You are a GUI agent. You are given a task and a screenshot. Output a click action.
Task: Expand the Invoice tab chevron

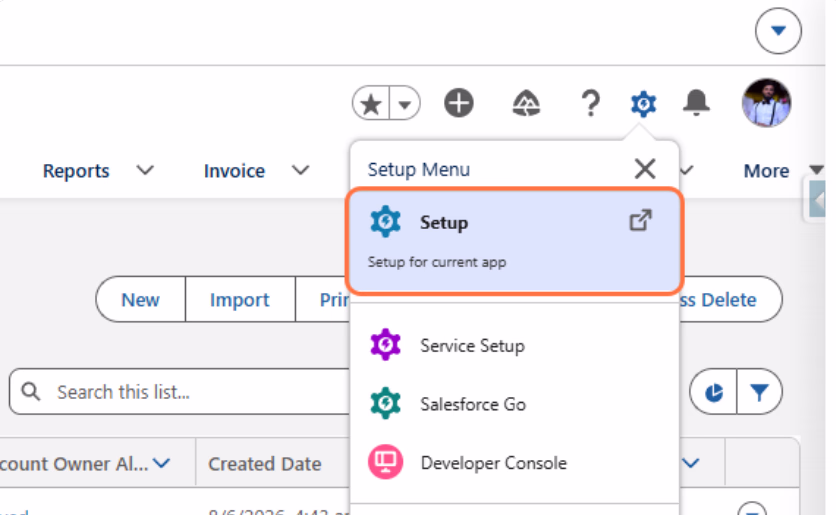(x=301, y=171)
